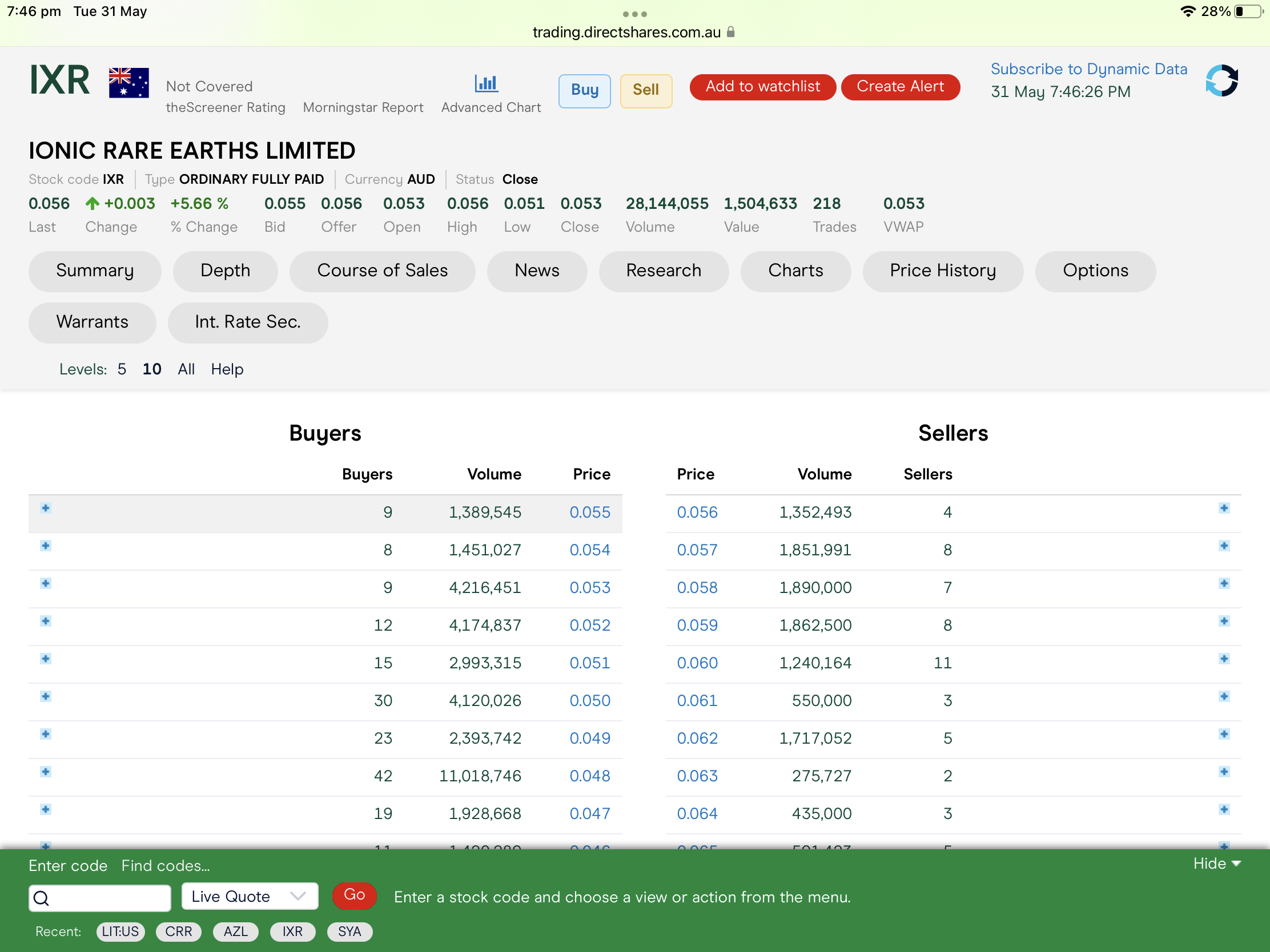Image resolution: width=1270 pixels, height=952 pixels.
Task: Show All depth levels
Action: click(x=186, y=369)
